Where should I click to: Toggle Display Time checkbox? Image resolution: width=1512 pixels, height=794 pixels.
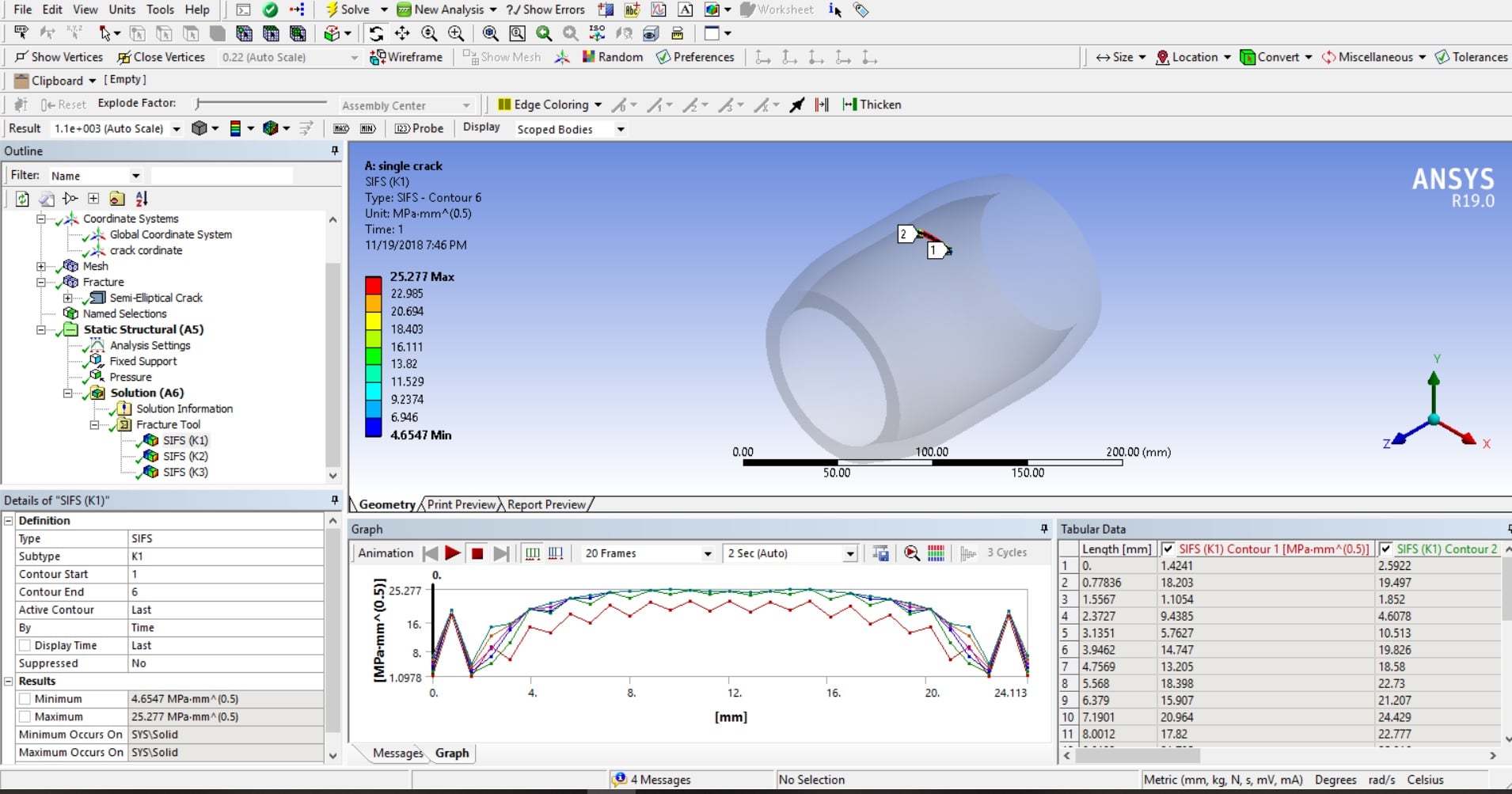pos(25,645)
